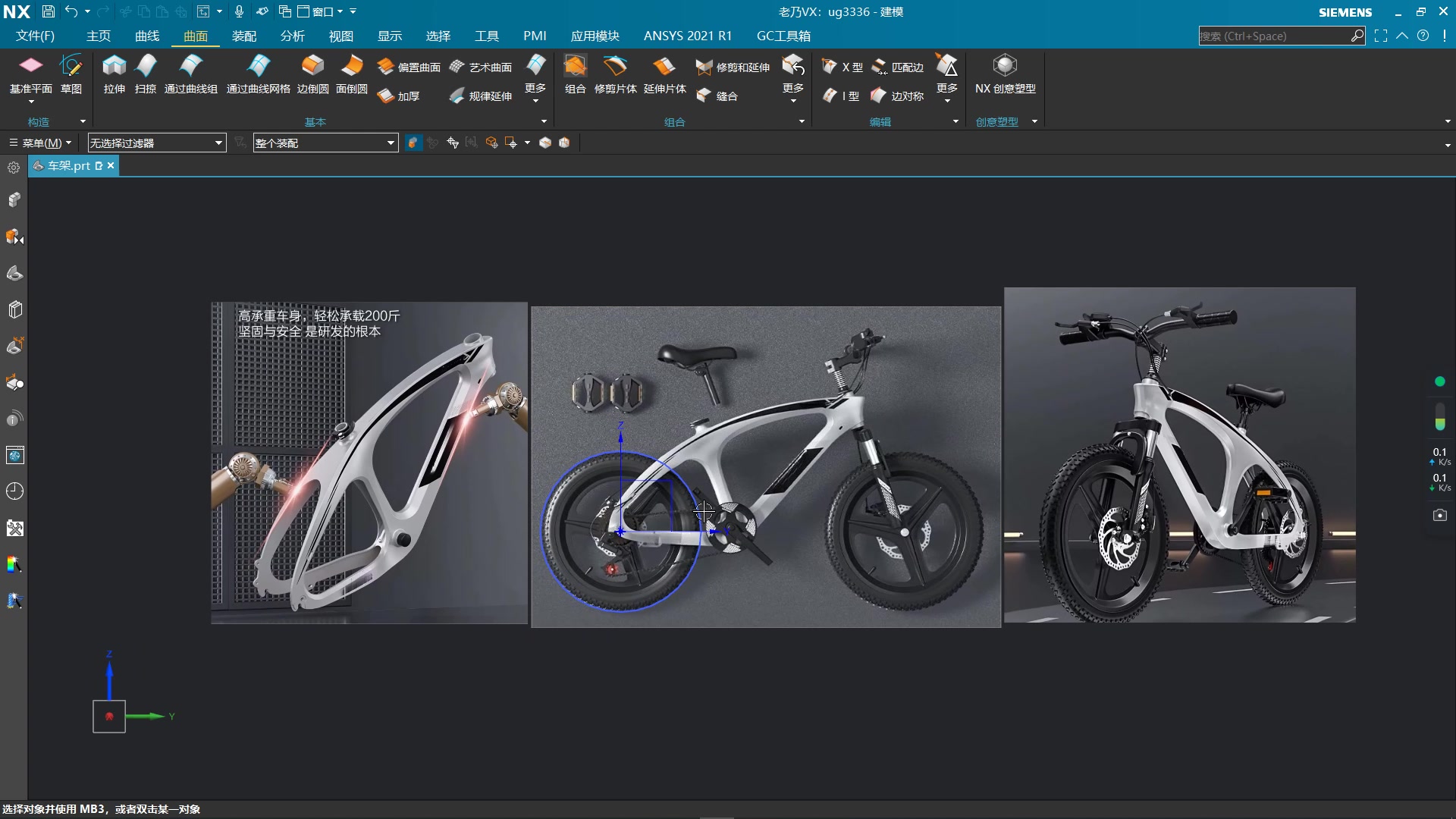Open the 无选择过滤器 filter dropdown
Image resolution: width=1456 pixels, height=819 pixels.
tap(157, 143)
